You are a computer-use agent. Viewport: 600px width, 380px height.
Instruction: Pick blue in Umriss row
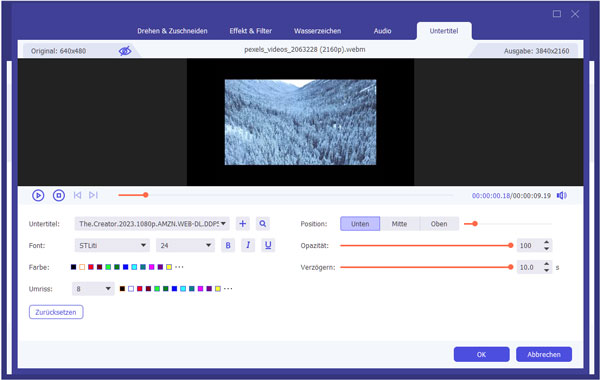coord(174,289)
